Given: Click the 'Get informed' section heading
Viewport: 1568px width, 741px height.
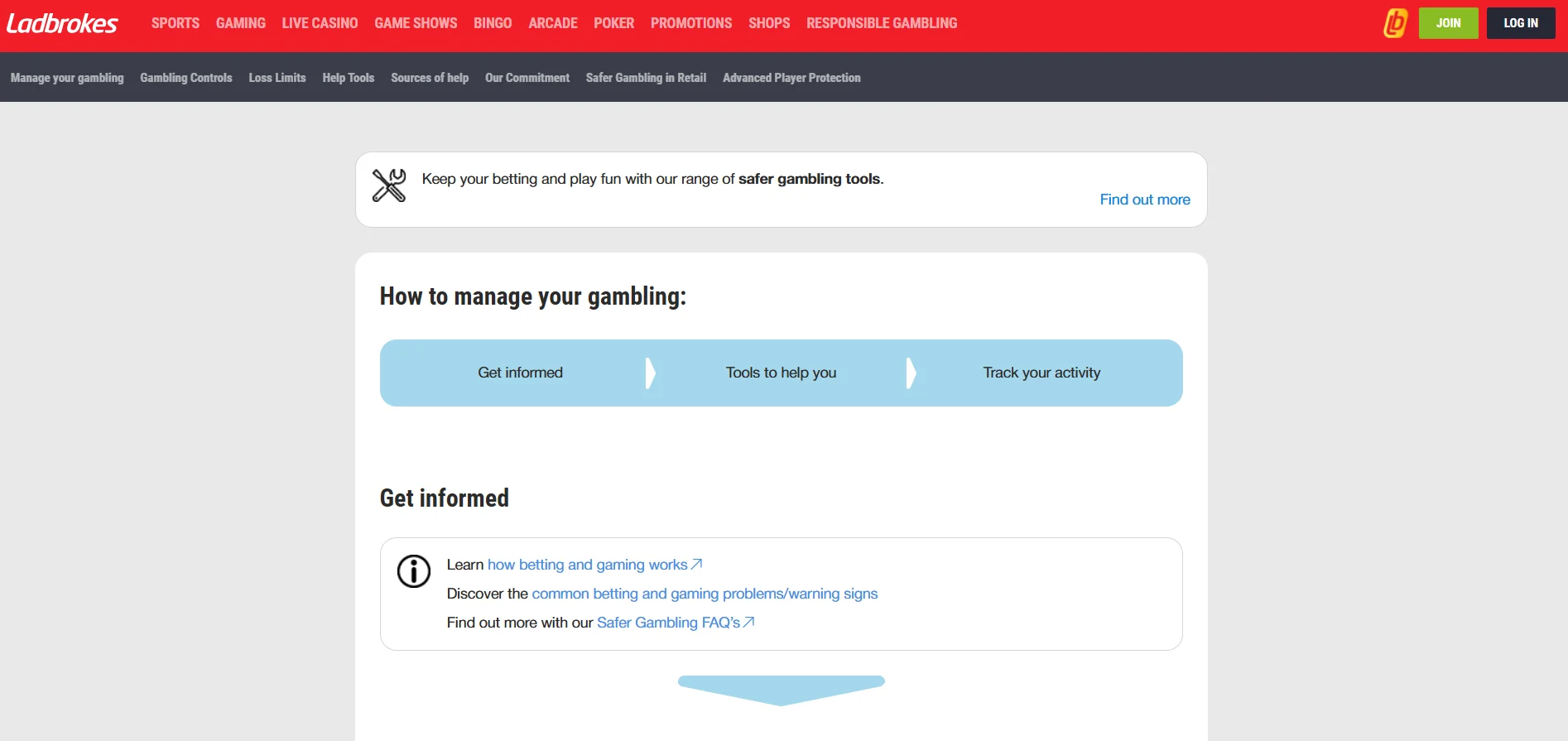Looking at the screenshot, I should point(445,498).
